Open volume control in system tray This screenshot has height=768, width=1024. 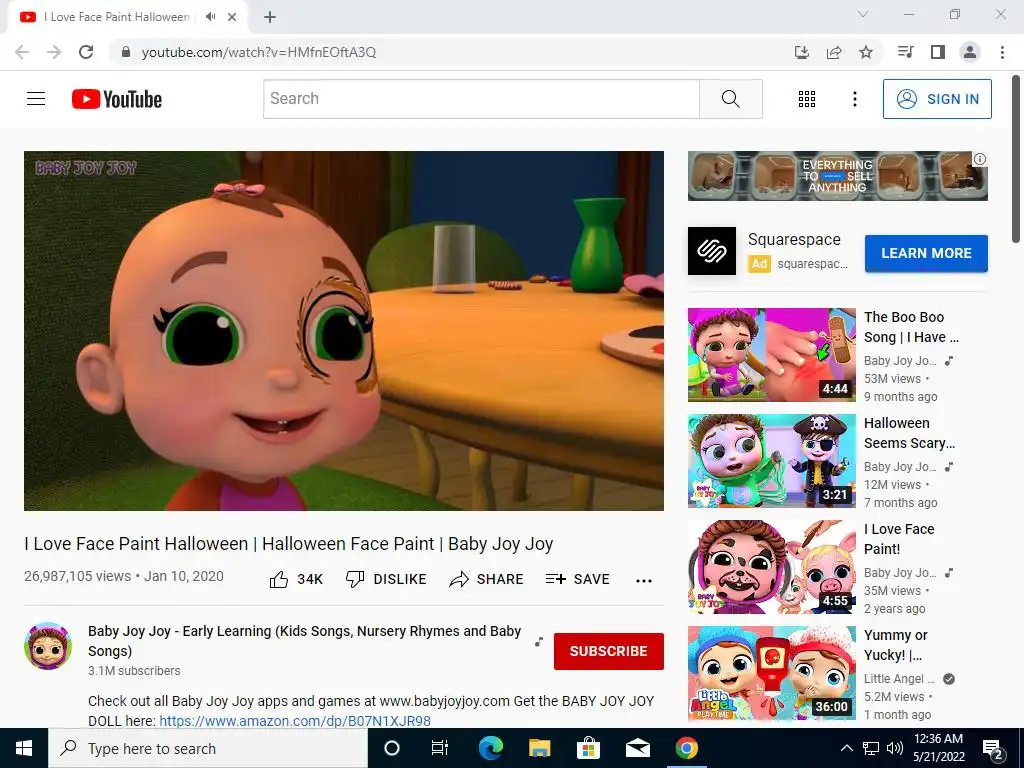point(895,748)
